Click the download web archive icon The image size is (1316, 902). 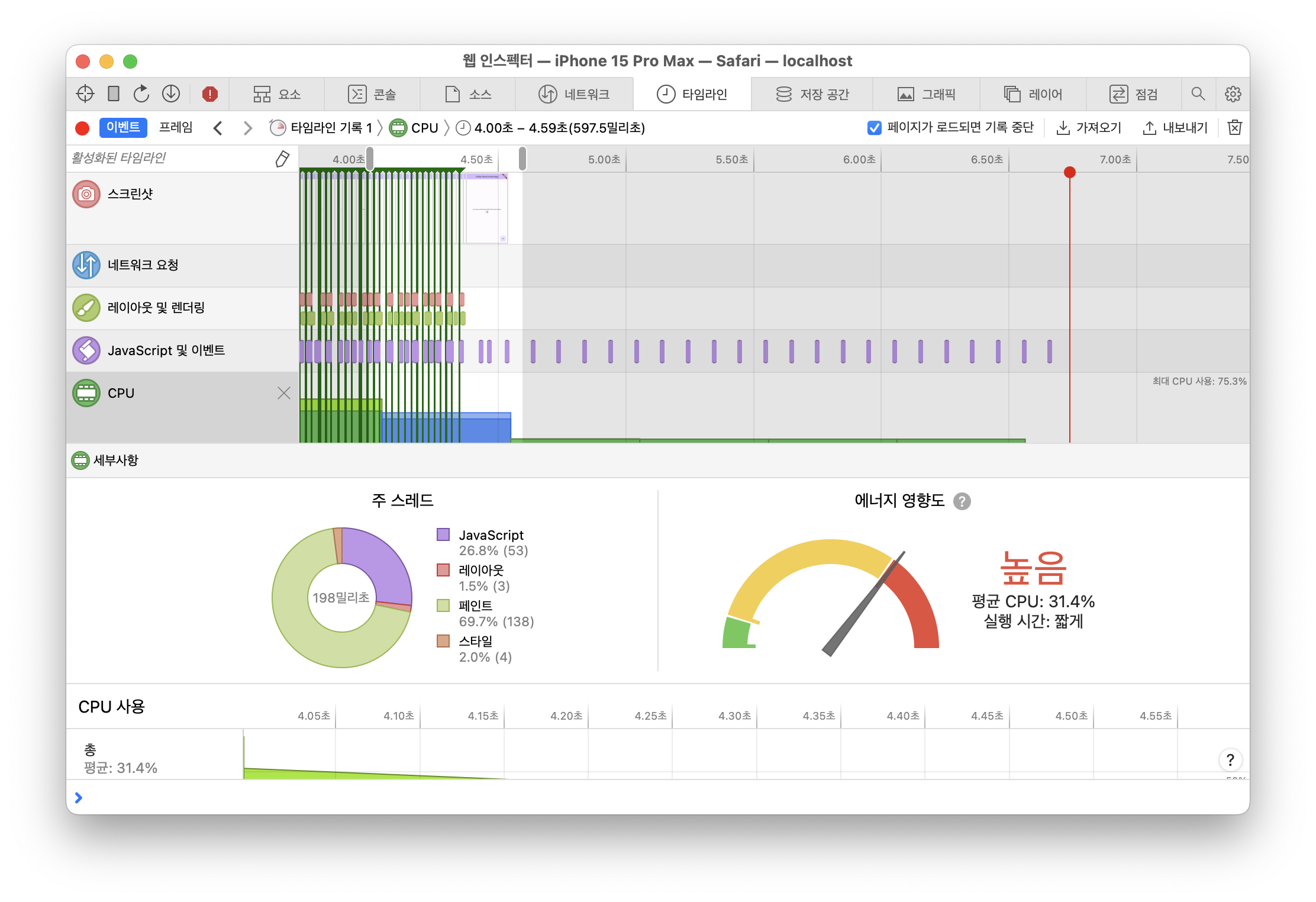tap(171, 94)
